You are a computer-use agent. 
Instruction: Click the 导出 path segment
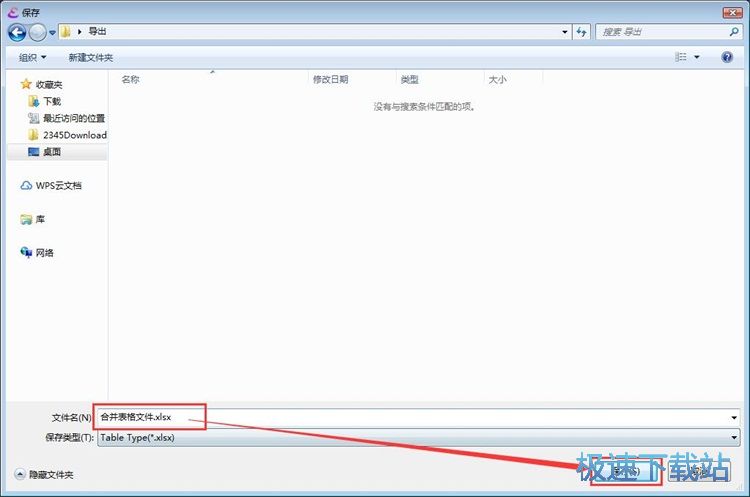pyautogui.click(x=97, y=32)
